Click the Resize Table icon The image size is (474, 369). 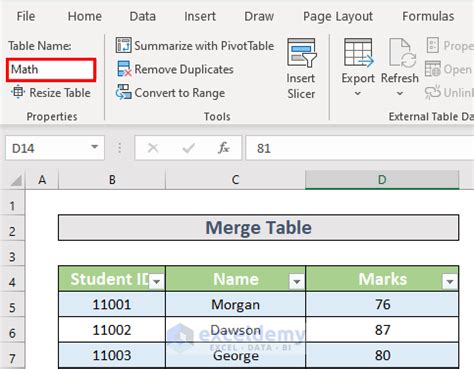pos(18,92)
